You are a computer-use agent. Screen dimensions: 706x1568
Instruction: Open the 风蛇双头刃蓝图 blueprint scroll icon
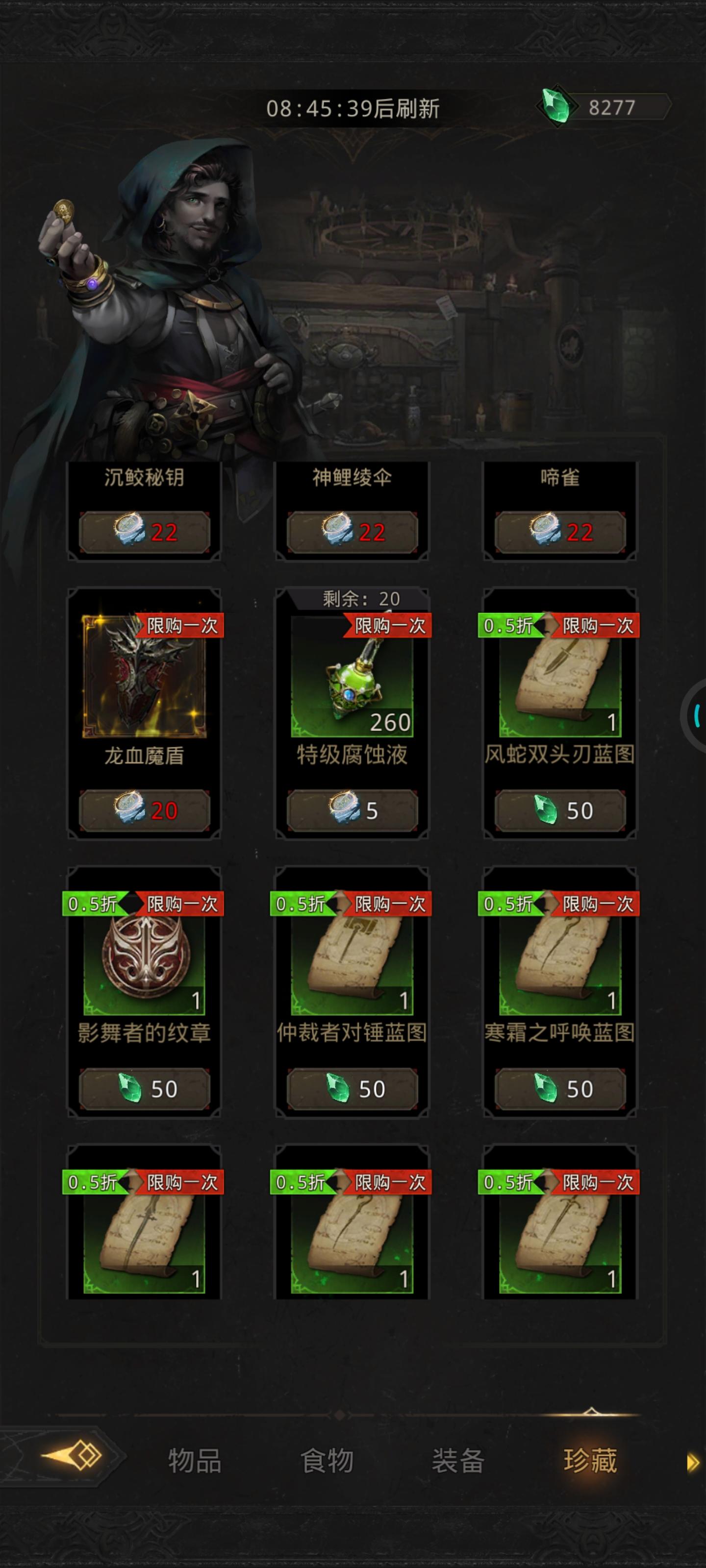click(560, 676)
